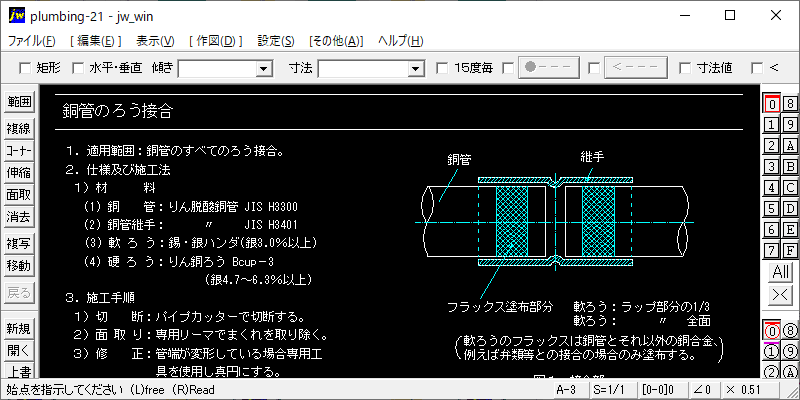Select square layer 1 button
Image resolution: width=800 pixels, height=400 pixels.
click(x=772, y=124)
